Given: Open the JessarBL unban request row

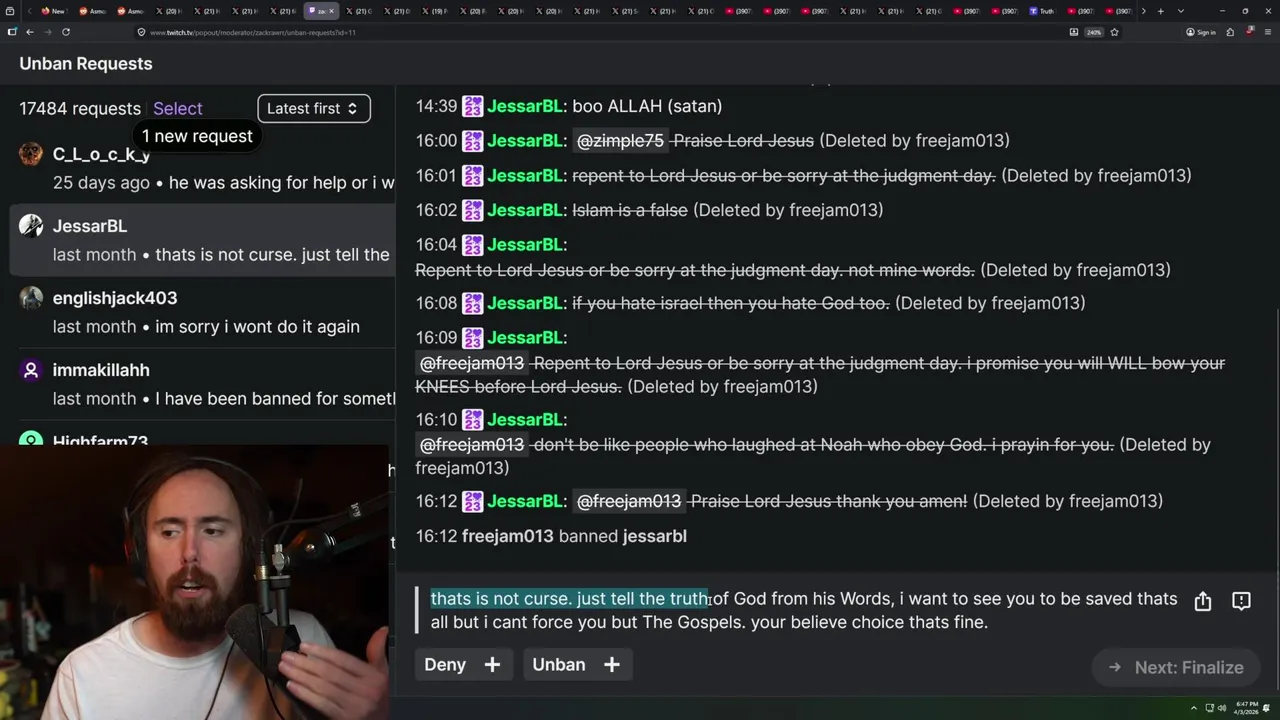Looking at the screenshot, I should pyautogui.click(x=203, y=240).
